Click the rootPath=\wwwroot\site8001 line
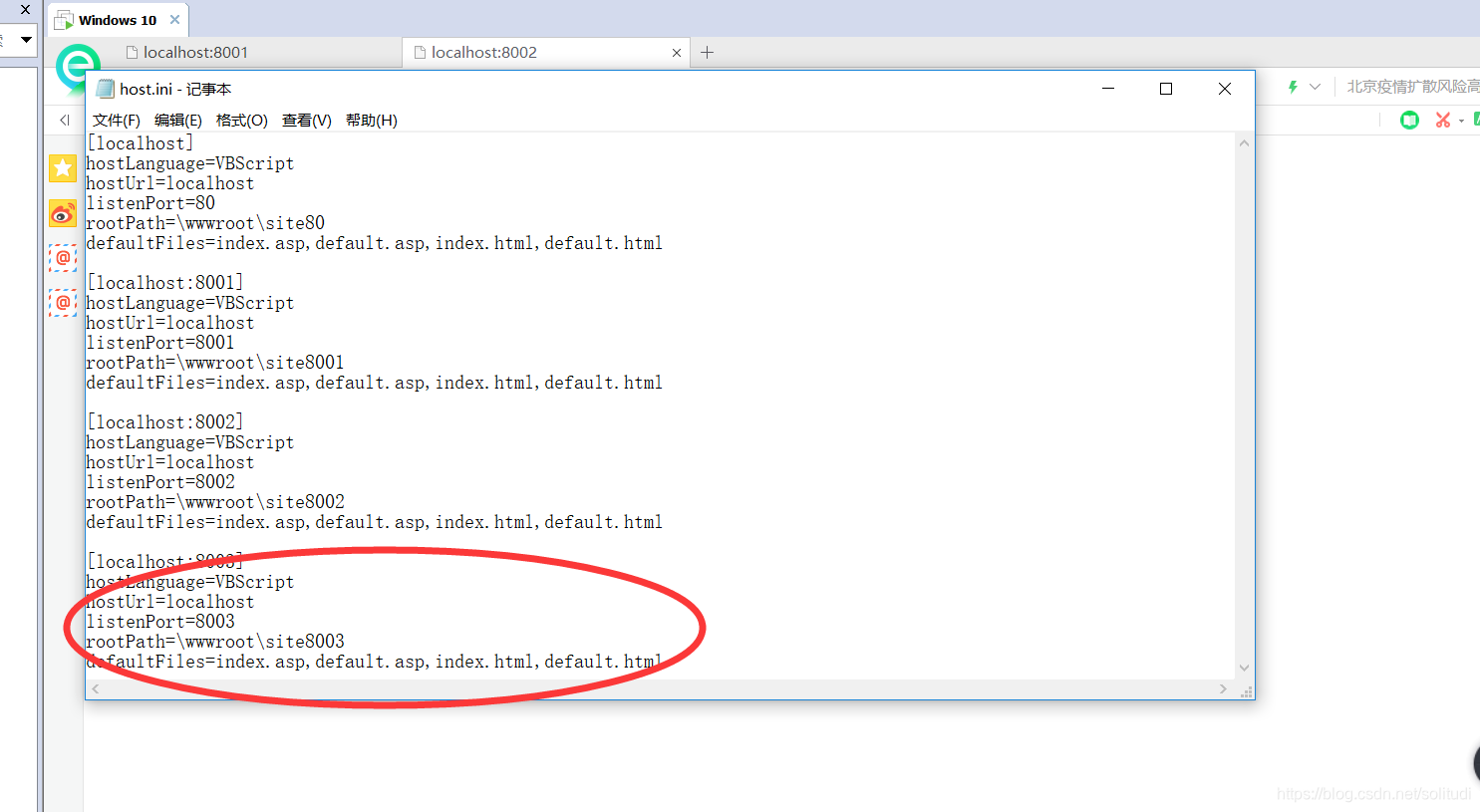Viewport: 1480px width, 812px height. click(215, 363)
